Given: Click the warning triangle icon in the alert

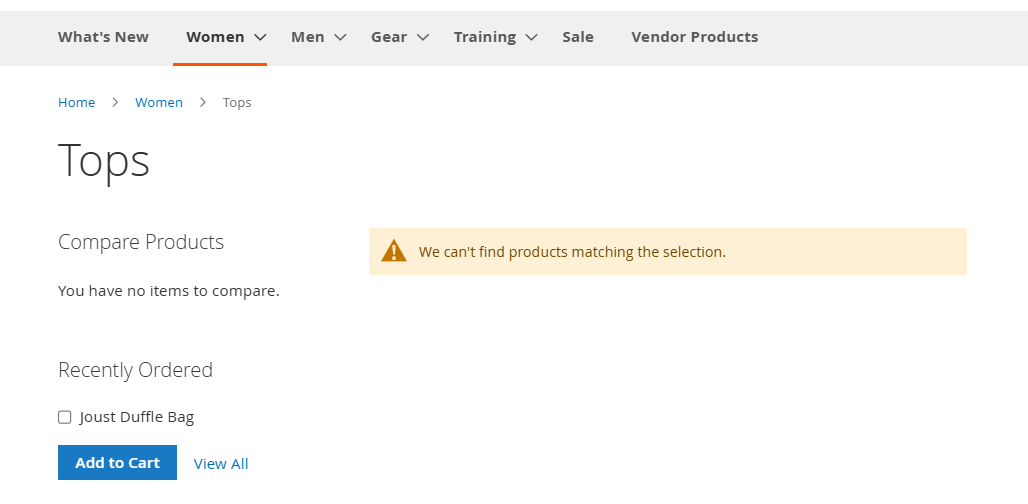Looking at the screenshot, I should click(393, 251).
